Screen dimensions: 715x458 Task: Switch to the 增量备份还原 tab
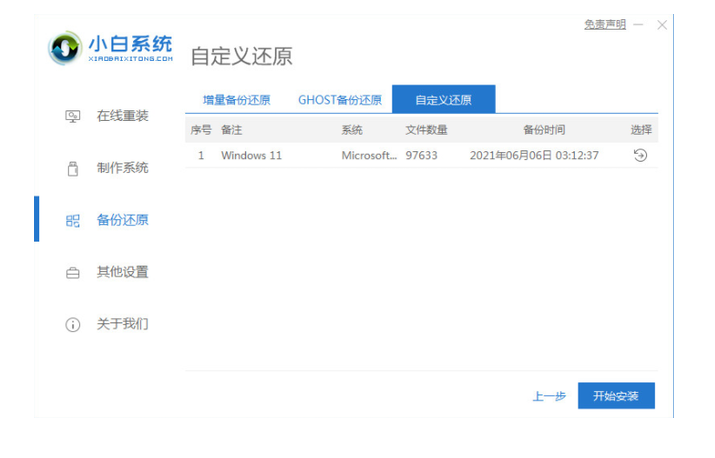point(235,100)
